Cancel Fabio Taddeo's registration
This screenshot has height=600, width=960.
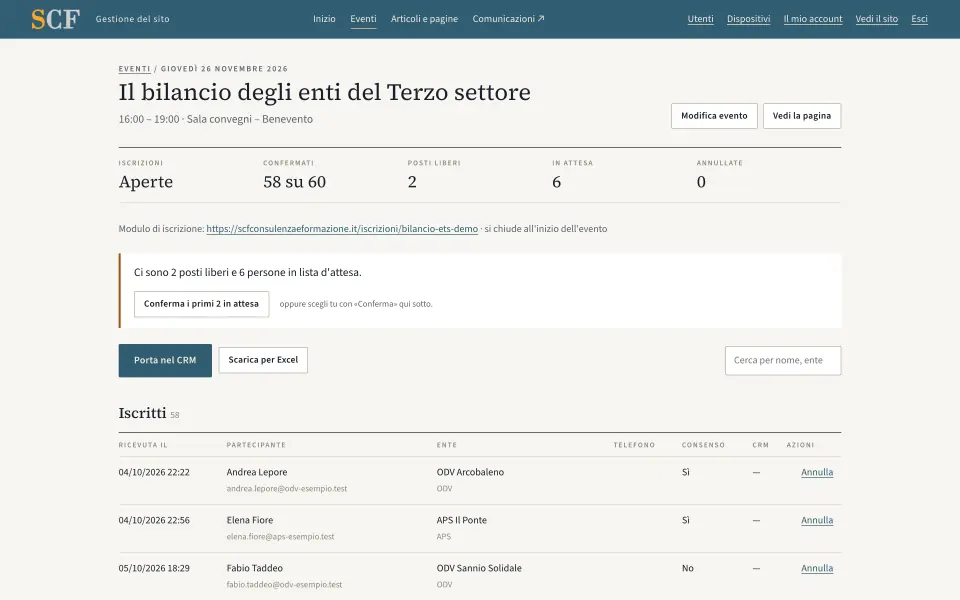click(817, 568)
